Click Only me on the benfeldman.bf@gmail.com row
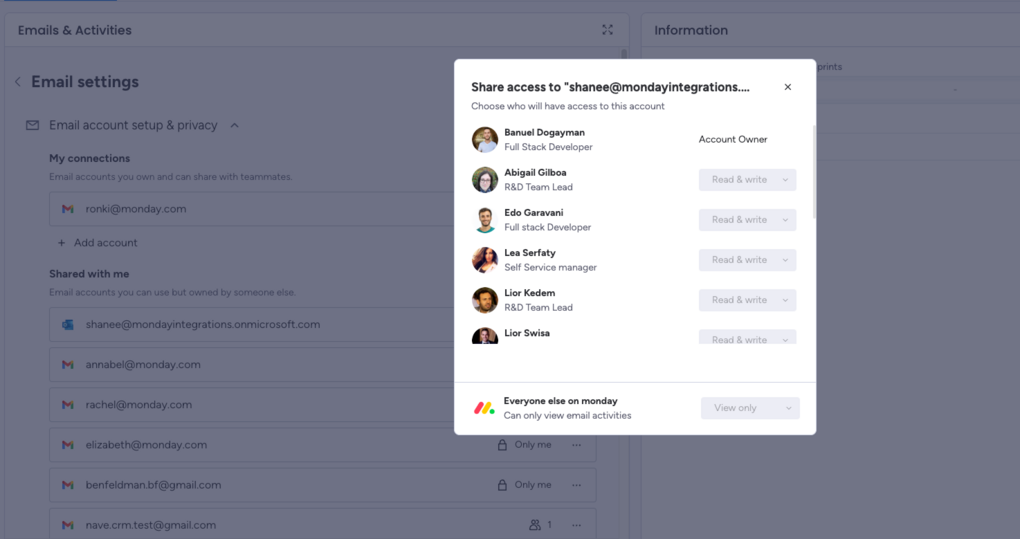This screenshot has height=539, width=1020. coord(533,485)
